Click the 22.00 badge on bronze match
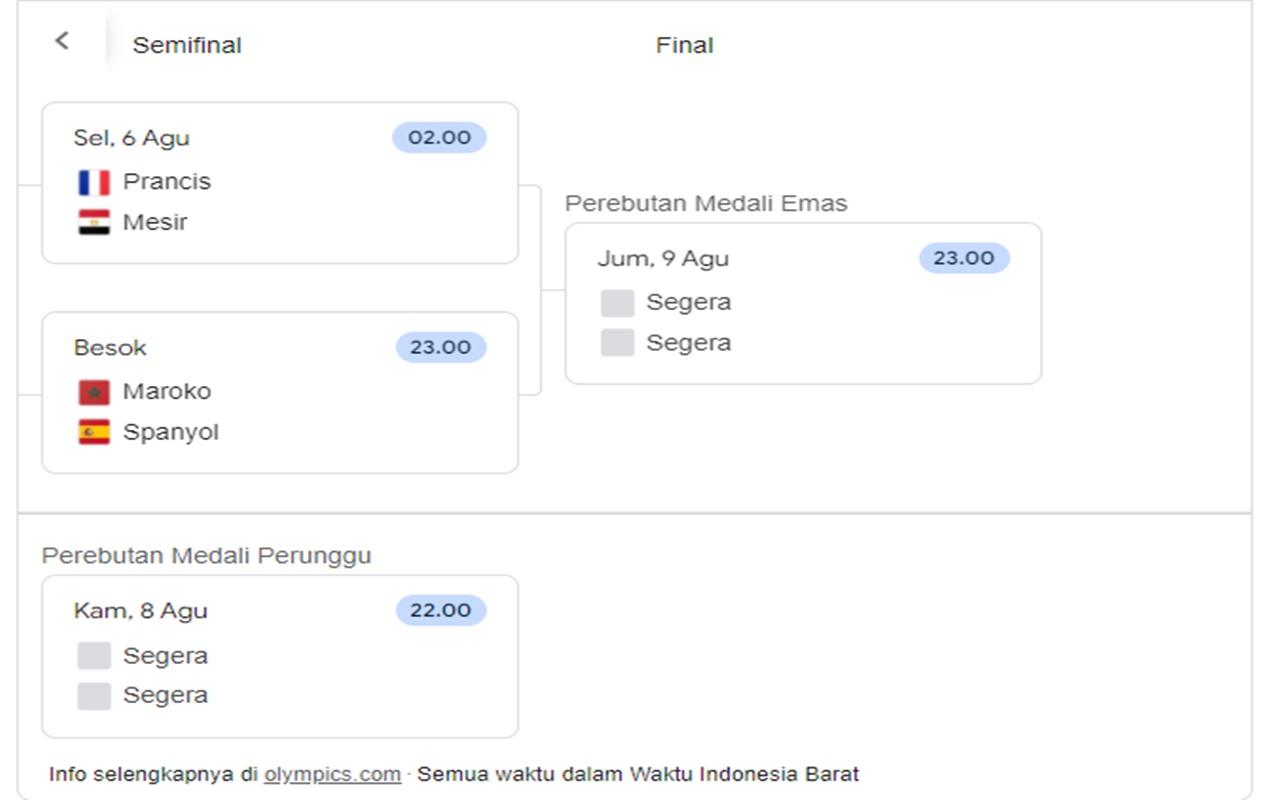Image resolution: width=1280 pixels, height=800 pixels. click(441, 610)
